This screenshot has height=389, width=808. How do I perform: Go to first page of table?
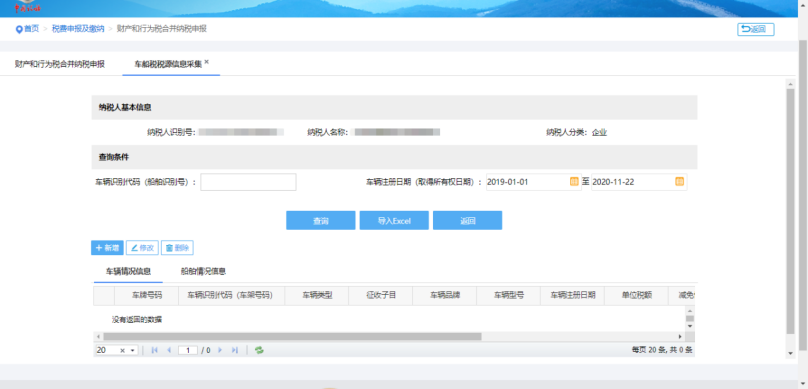[154, 350]
